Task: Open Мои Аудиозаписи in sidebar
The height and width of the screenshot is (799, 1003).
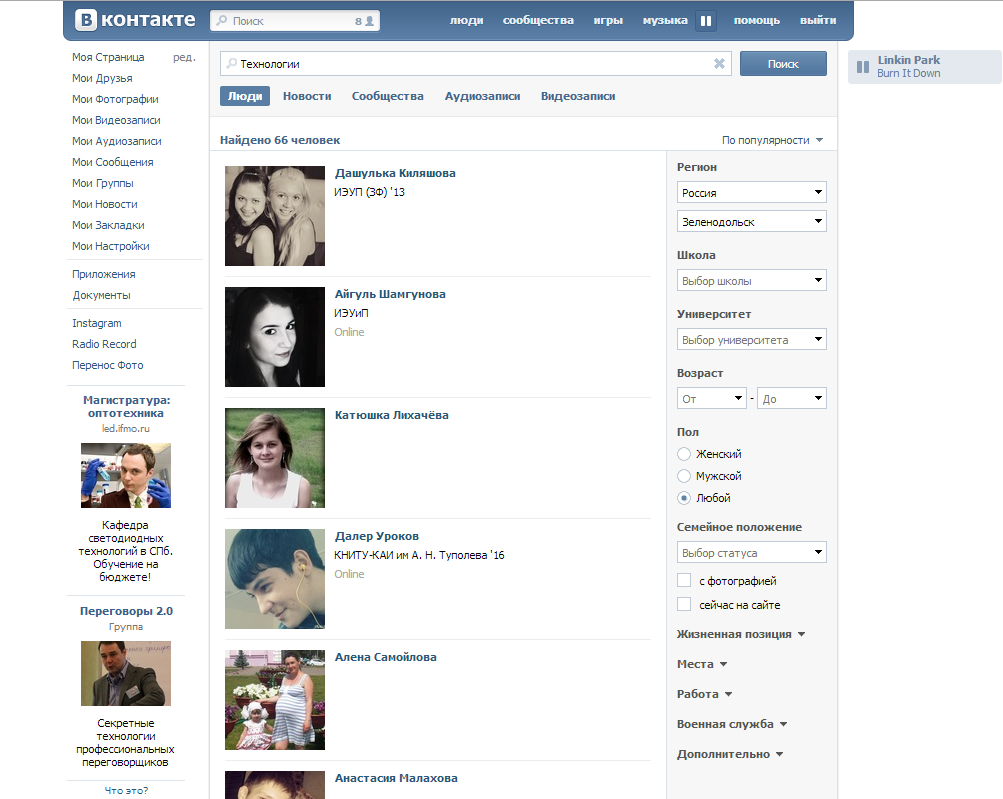Action: (x=116, y=141)
